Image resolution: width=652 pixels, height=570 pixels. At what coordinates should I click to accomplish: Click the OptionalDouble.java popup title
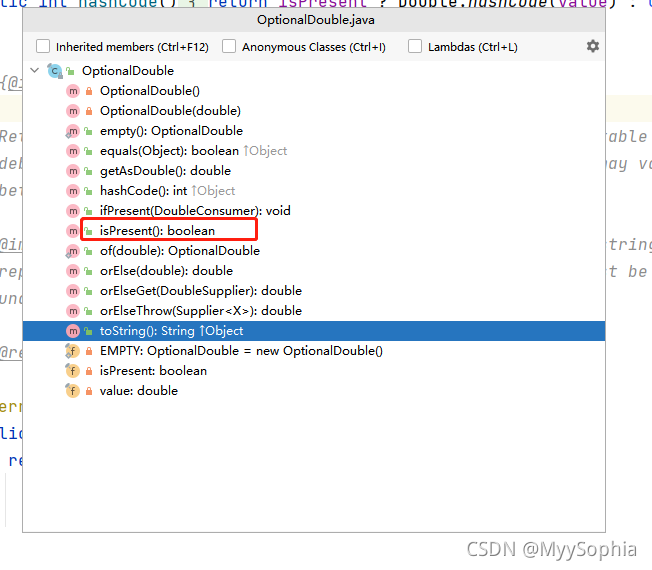point(316,20)
